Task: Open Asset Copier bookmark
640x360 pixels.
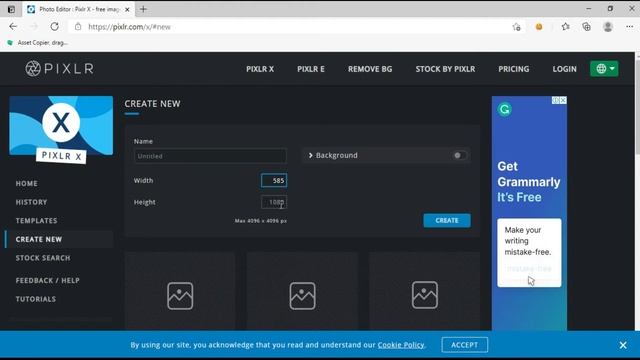Action: tap(38, 42)
